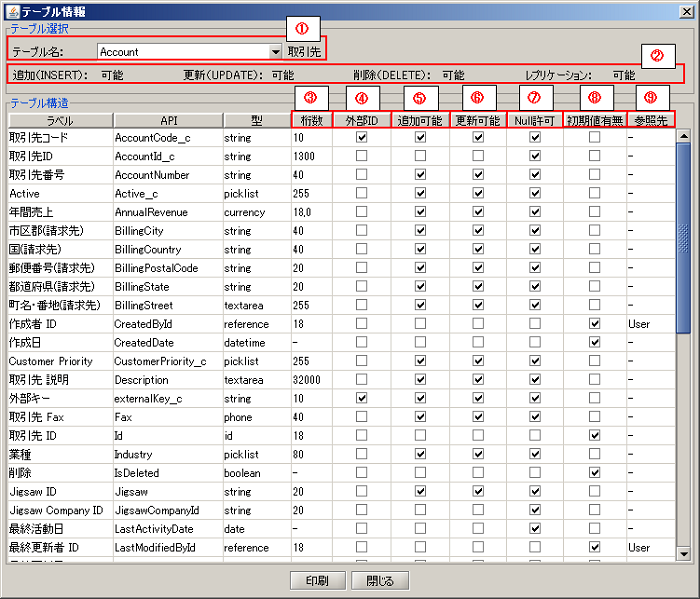Click the Java icon in title bar
700x599 pixels.
pyautogui.click(x=14, y=11)
